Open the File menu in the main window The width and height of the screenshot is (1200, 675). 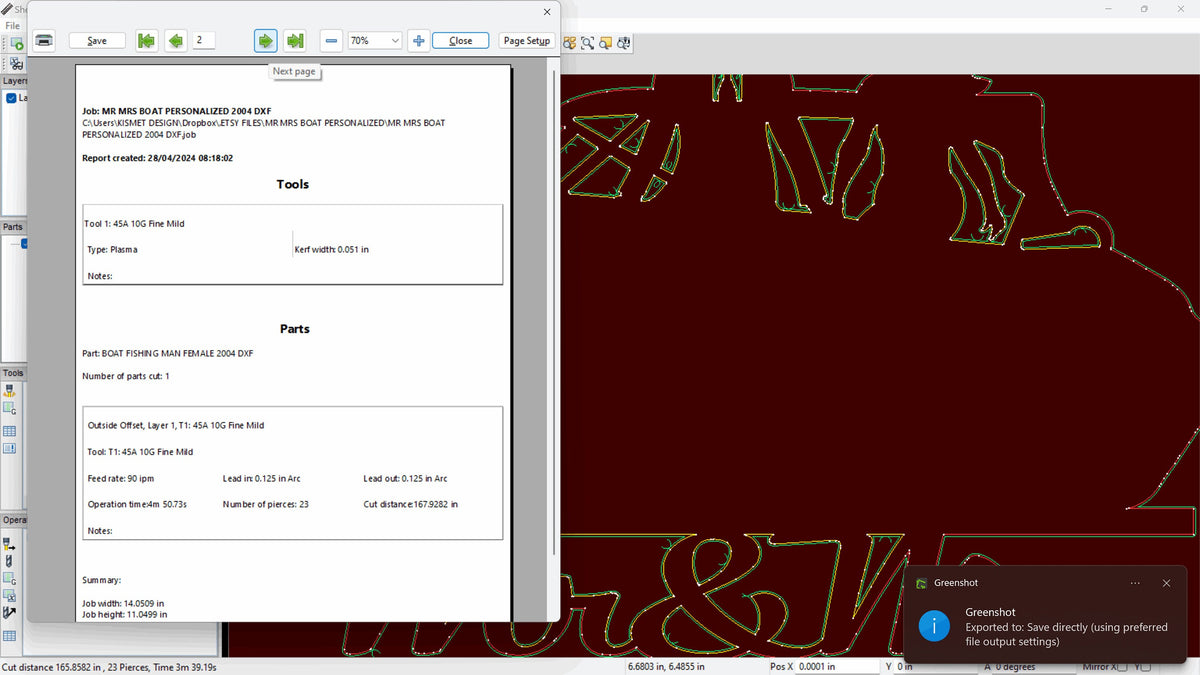pyautogui.click(x=12, y=26)
